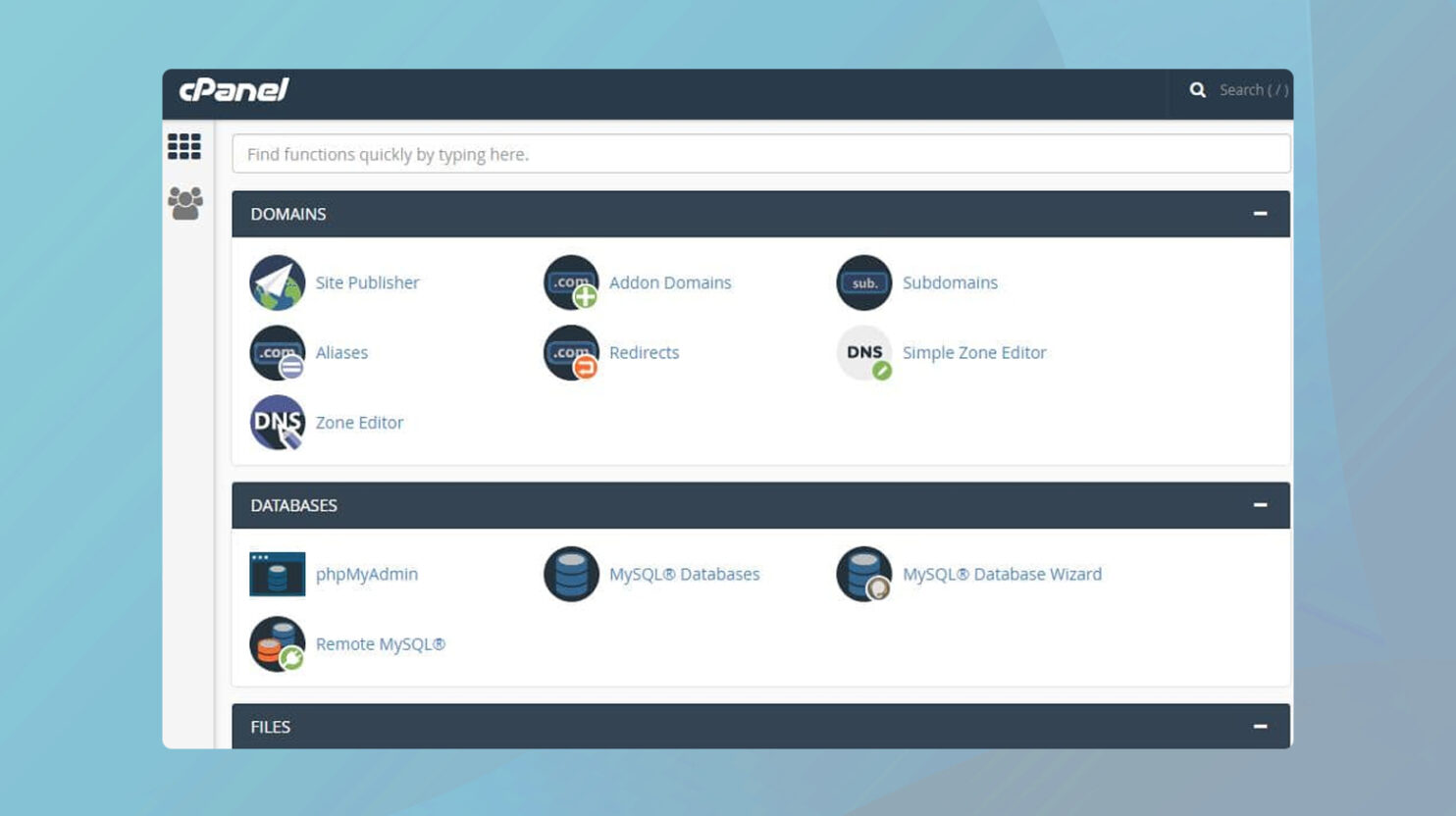1456x816 pixels.
Task: Collapse the FILES section
Action: [x=1262, y=727]
